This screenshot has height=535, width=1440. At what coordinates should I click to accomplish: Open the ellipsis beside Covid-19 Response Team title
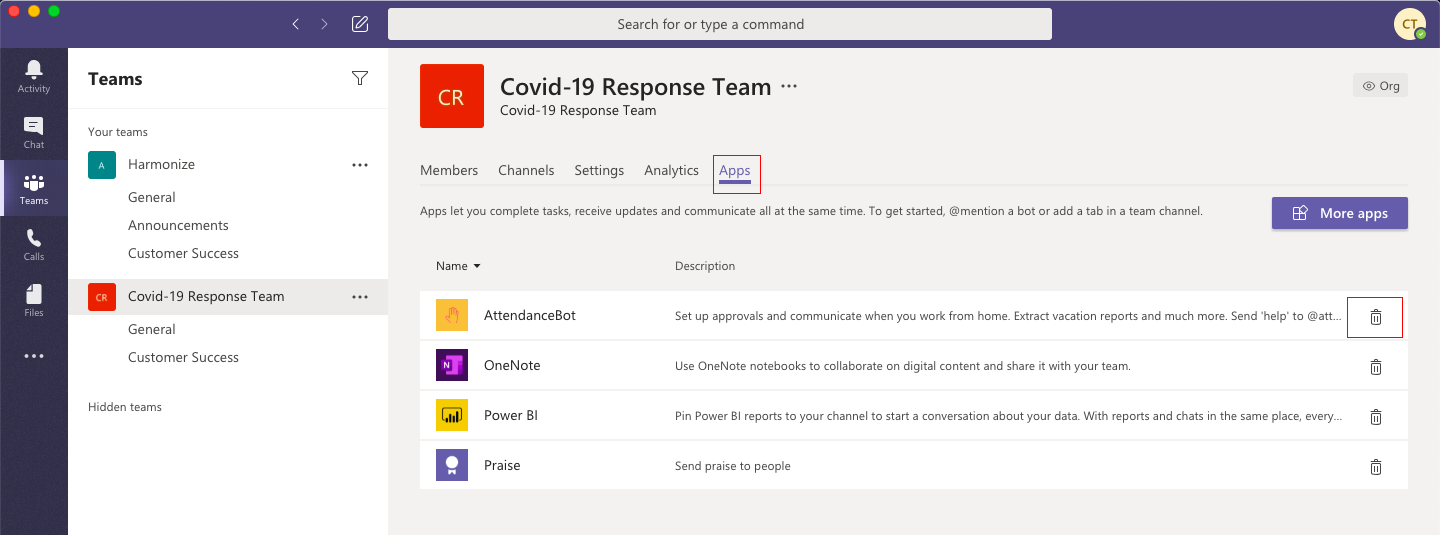pyautogui.click(x=789, y=87)
